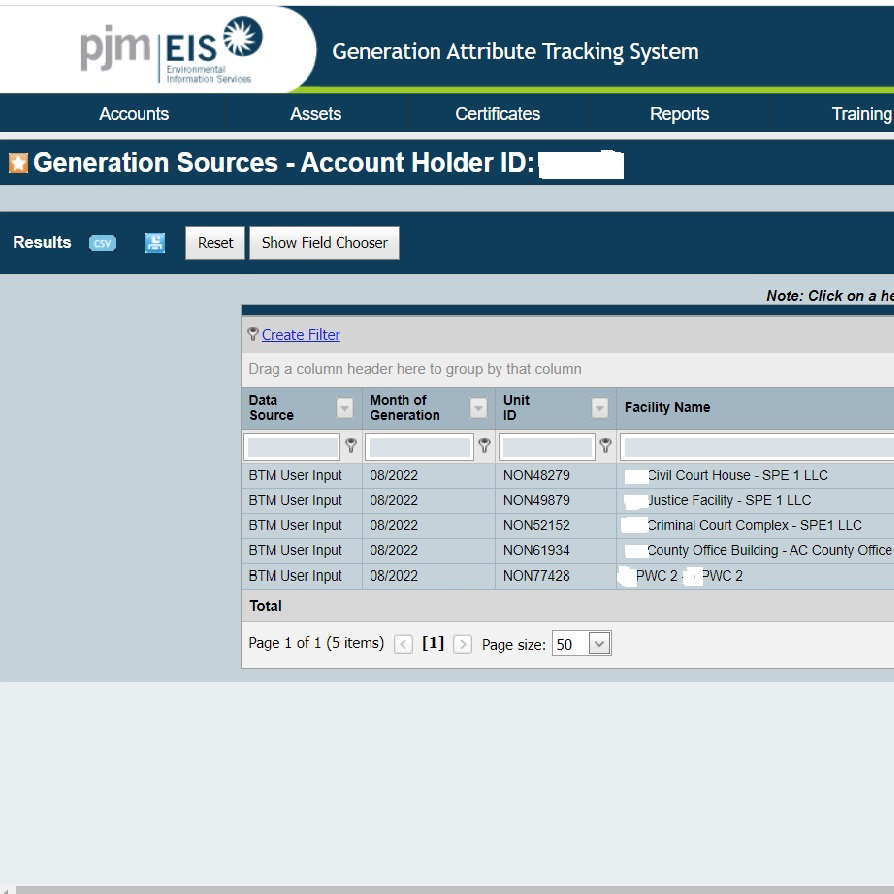Click the PJM EIS logo
This screenshot has width=894, height=894.
(170, 50)
